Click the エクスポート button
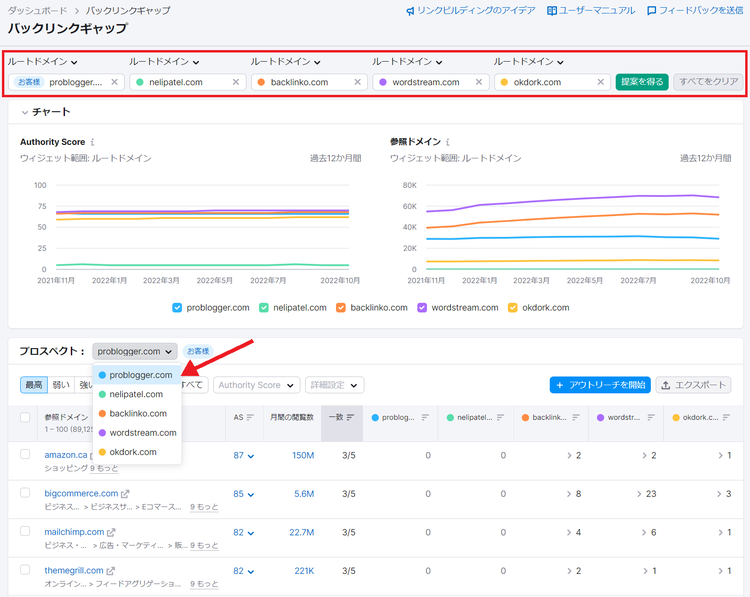750x597 pixels. click(x=693, y=385)
